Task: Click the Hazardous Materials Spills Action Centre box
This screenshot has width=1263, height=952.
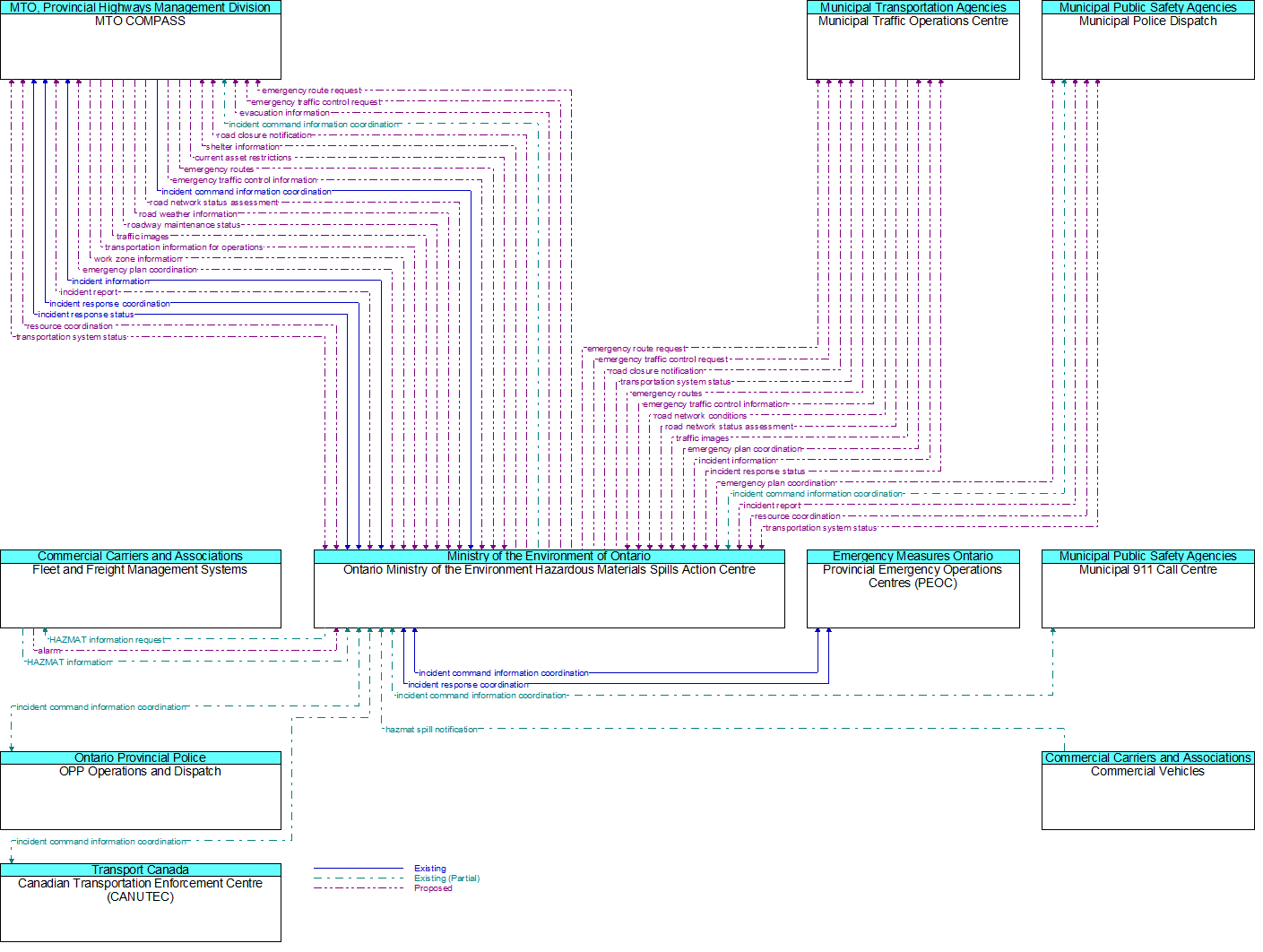Action: [x=549, y=595]
